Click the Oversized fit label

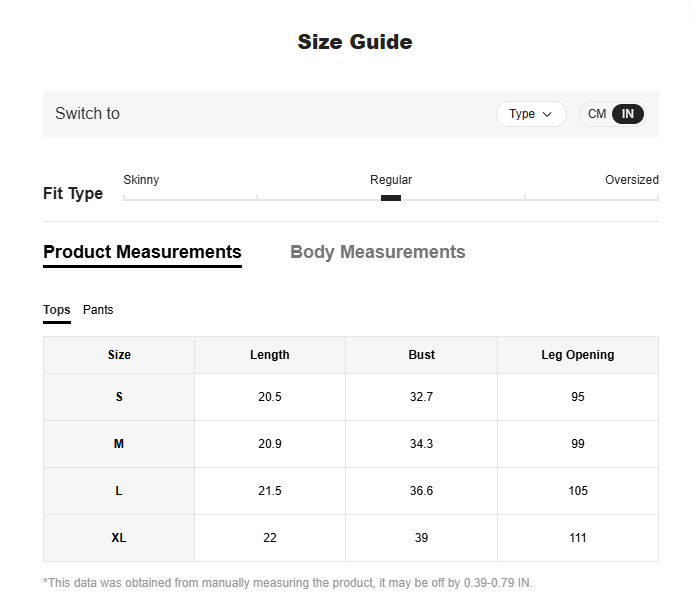[632, 180]
